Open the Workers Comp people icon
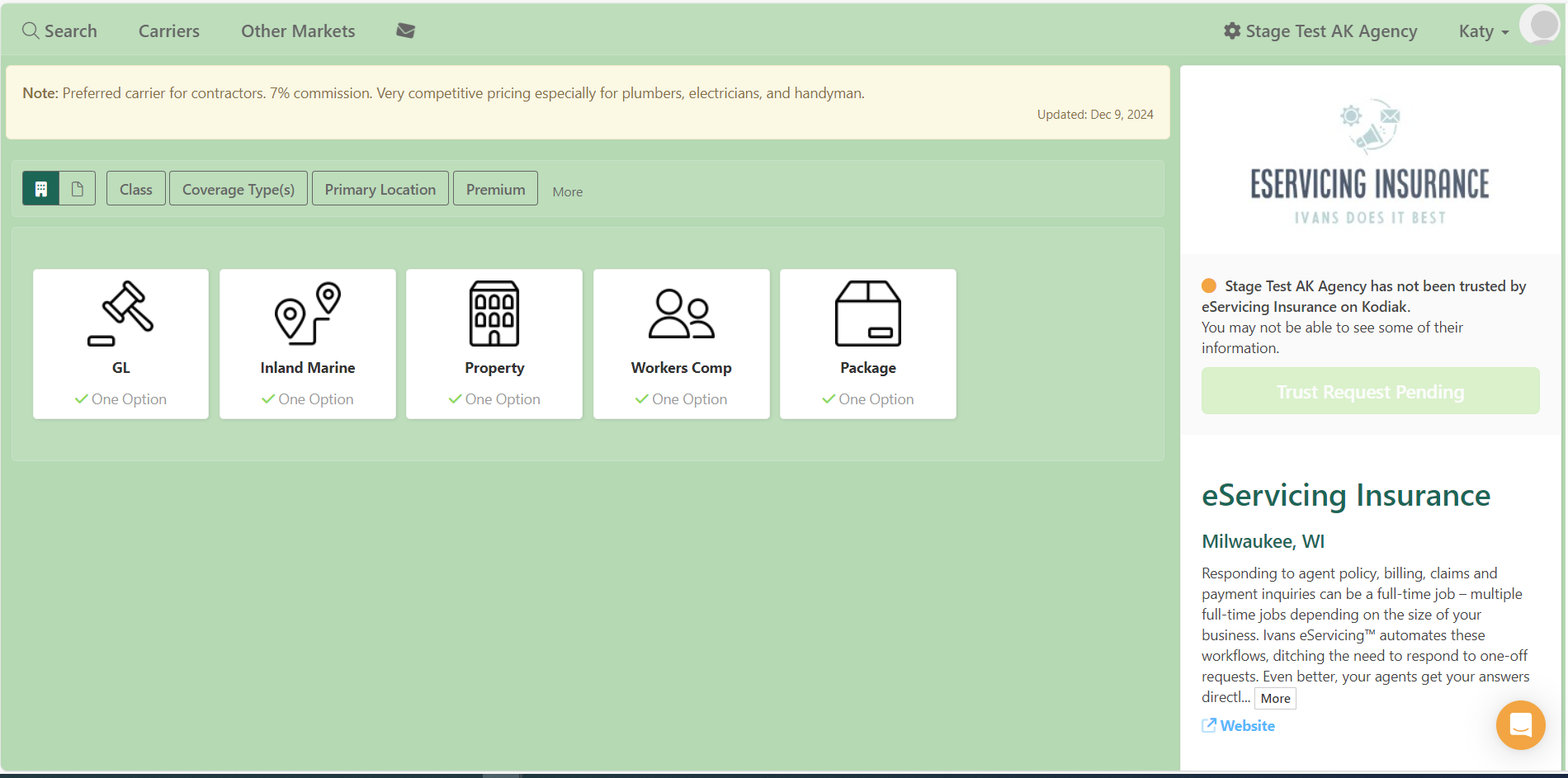The width and height of the screenshot is (1568, 778). (681, 314)
